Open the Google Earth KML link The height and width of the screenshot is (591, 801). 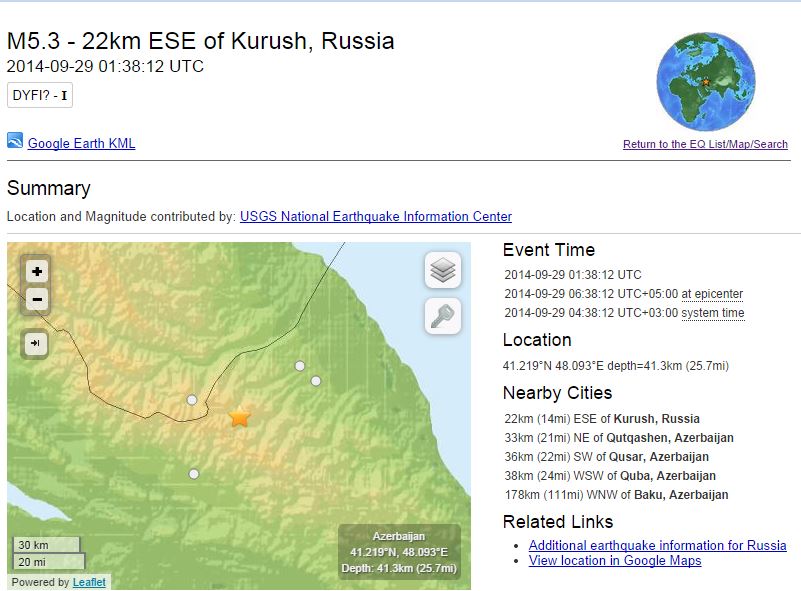pos(81,143)
